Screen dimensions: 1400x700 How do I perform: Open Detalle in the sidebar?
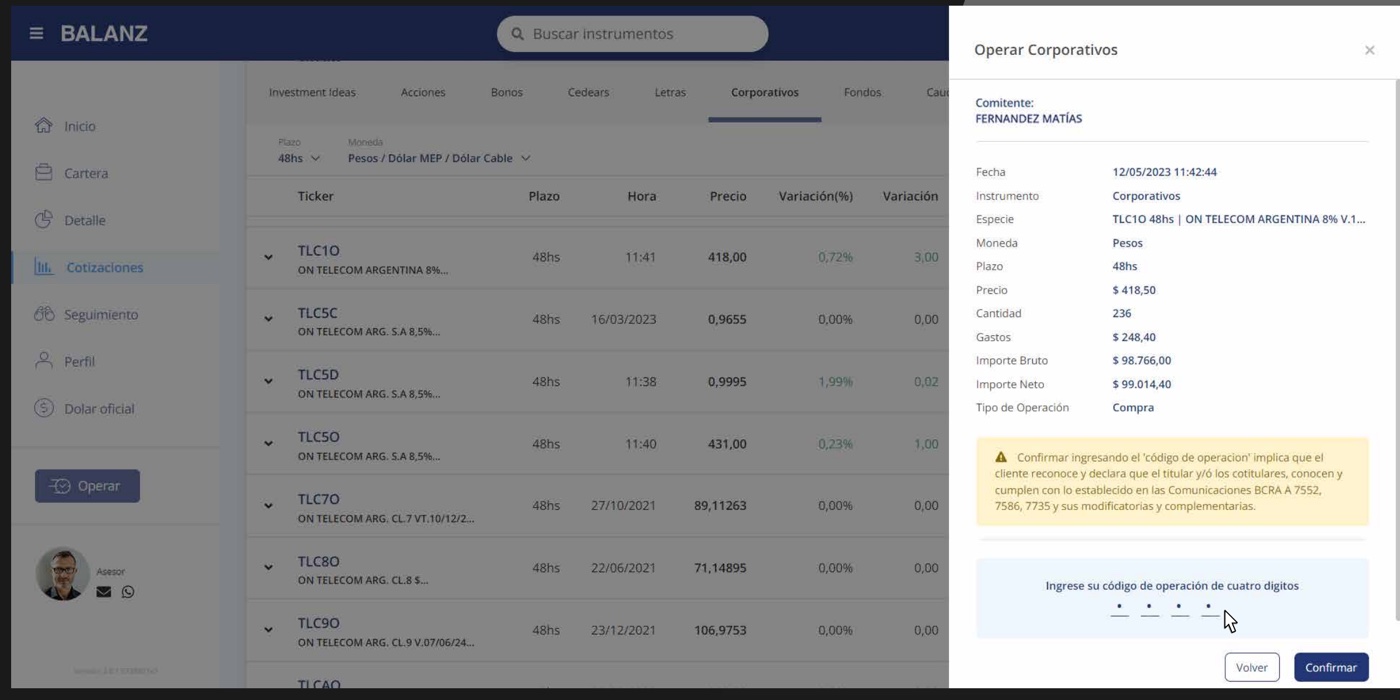tap(85, 220)
